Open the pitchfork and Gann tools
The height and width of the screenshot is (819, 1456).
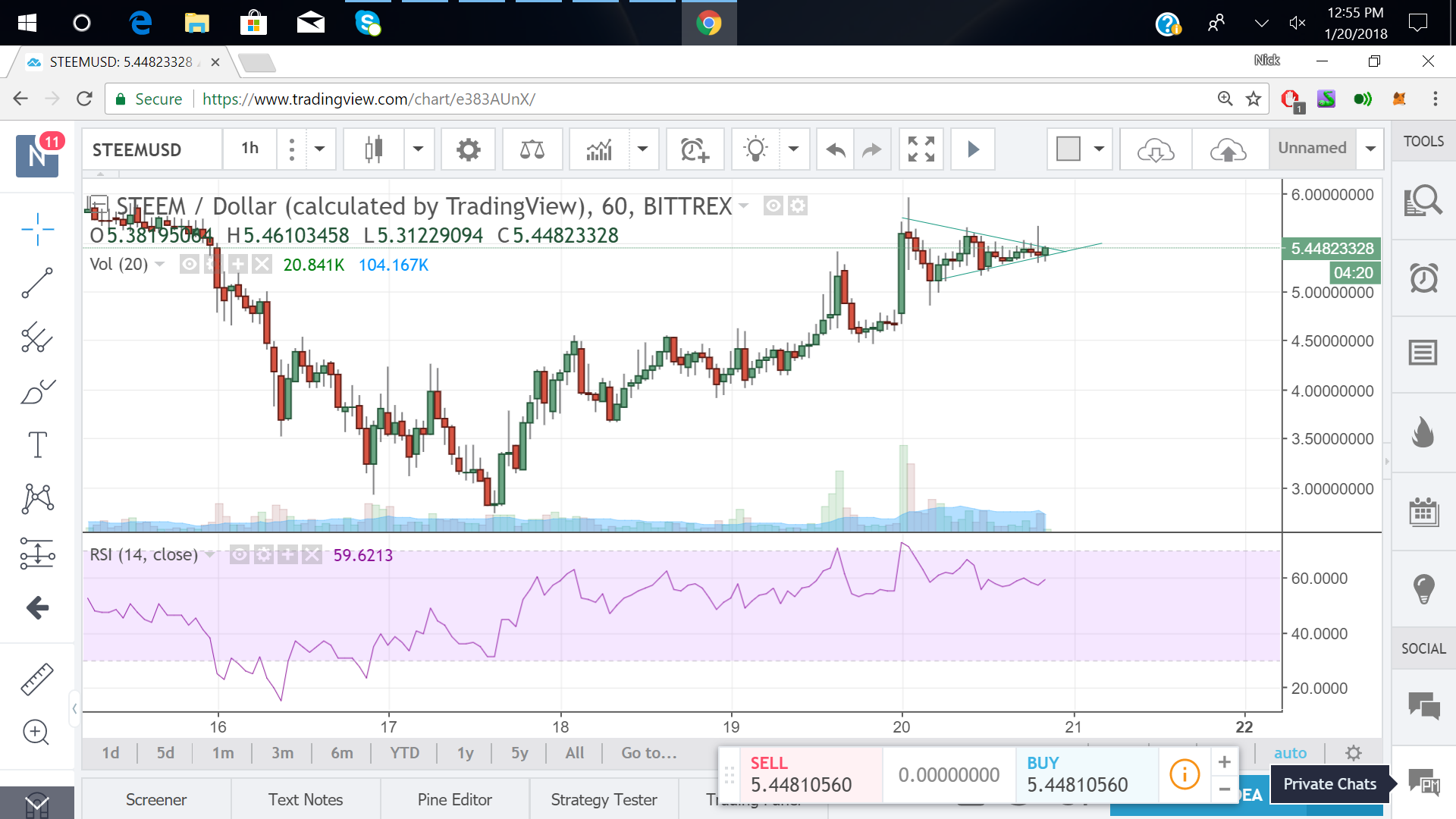coord(37,337)
